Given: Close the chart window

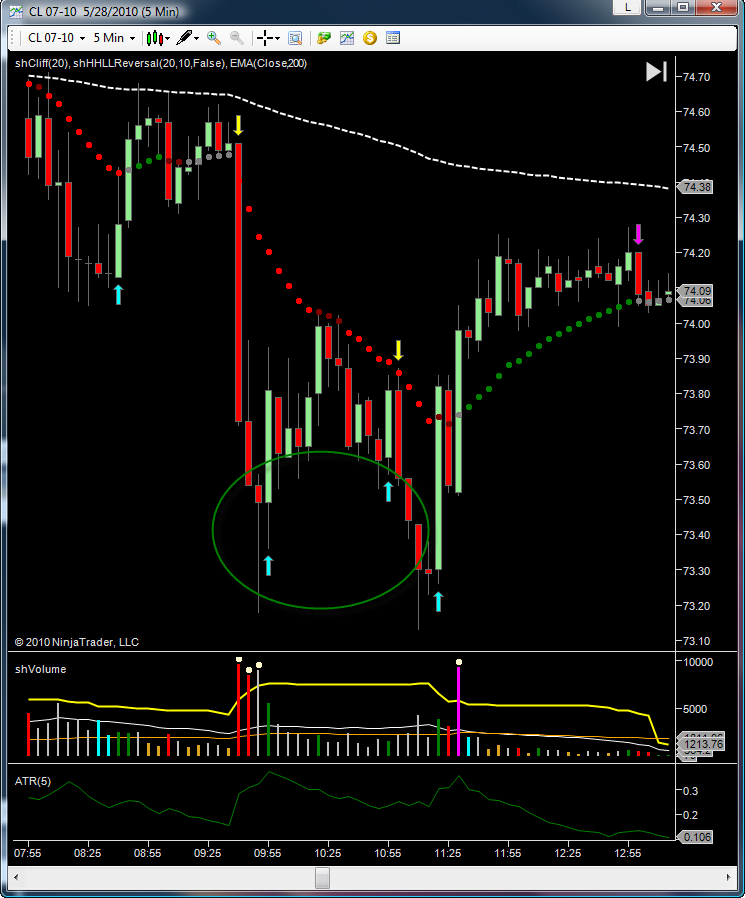Looking at the screenshot, I should (x=716, y=7).
